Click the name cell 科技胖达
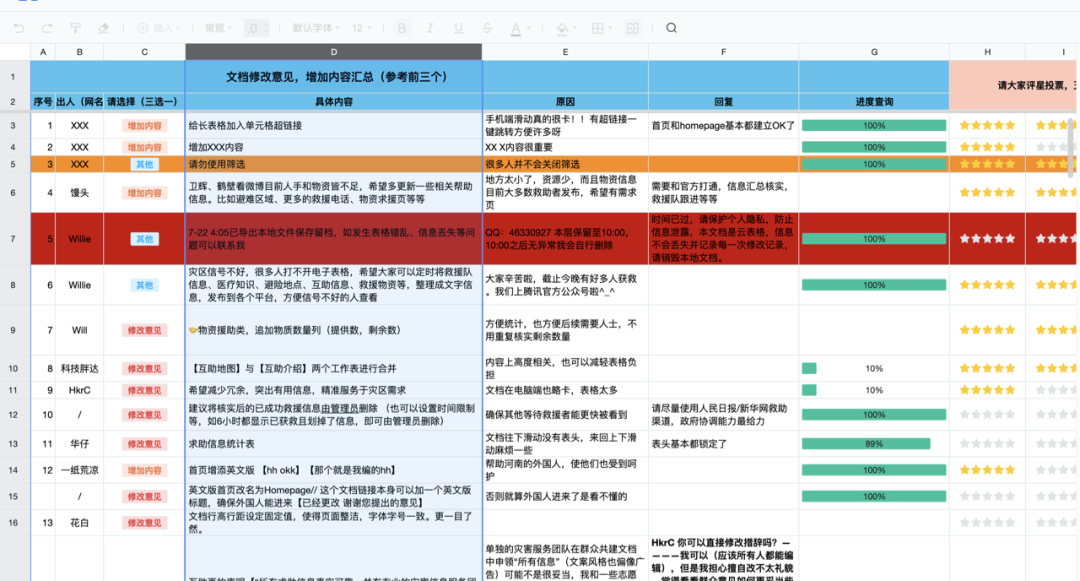Image resolution: width=1080 pixels, height=581 pixels. (79, 369)
